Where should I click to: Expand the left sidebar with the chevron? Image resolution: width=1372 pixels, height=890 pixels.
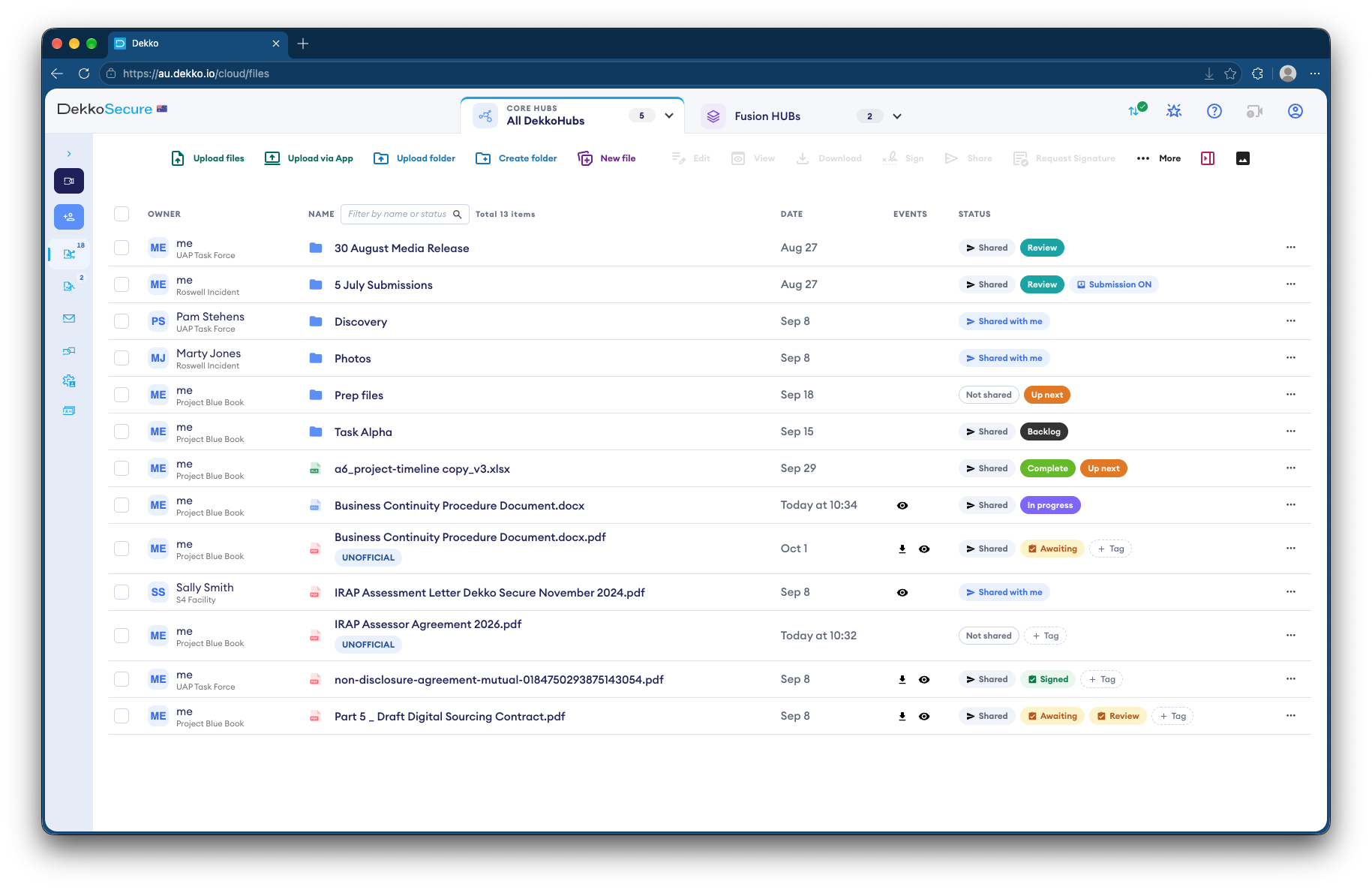[69, 154]
